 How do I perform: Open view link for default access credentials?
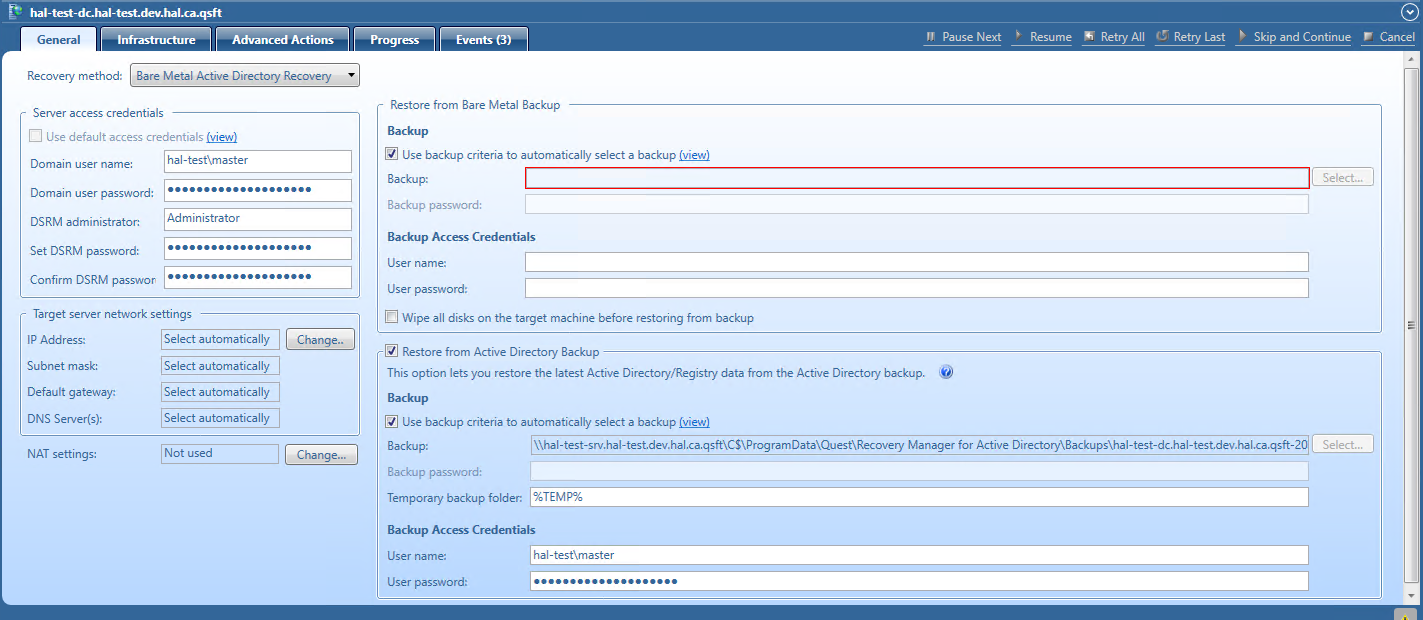point(222,136)
